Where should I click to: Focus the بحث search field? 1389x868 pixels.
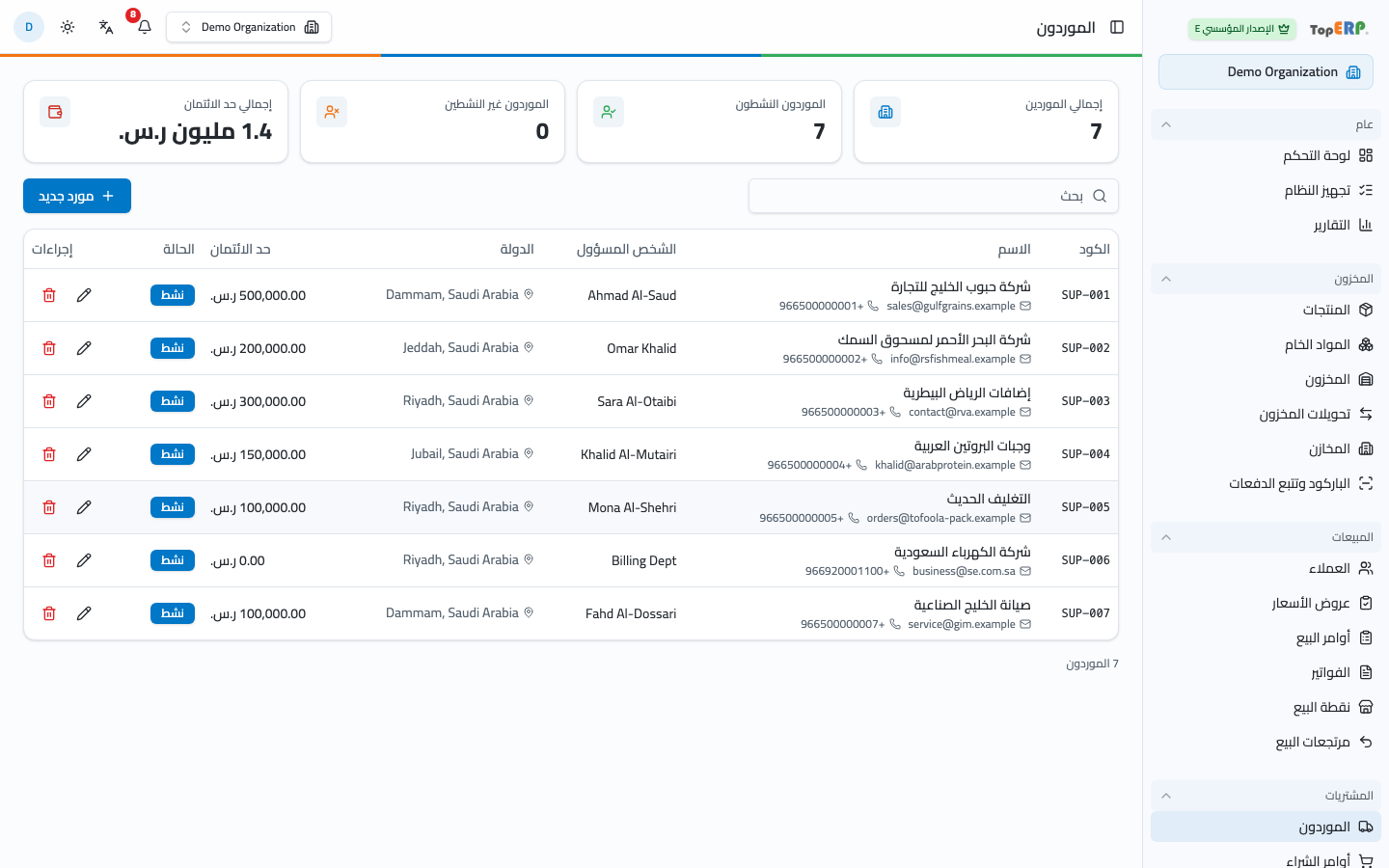coord(934,196)
